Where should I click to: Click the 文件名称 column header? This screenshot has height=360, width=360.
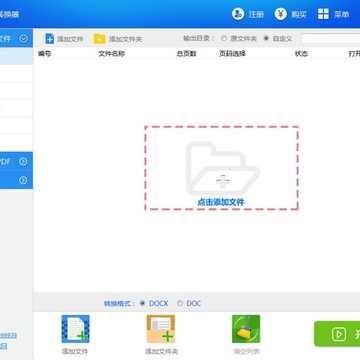click(112, 54)
